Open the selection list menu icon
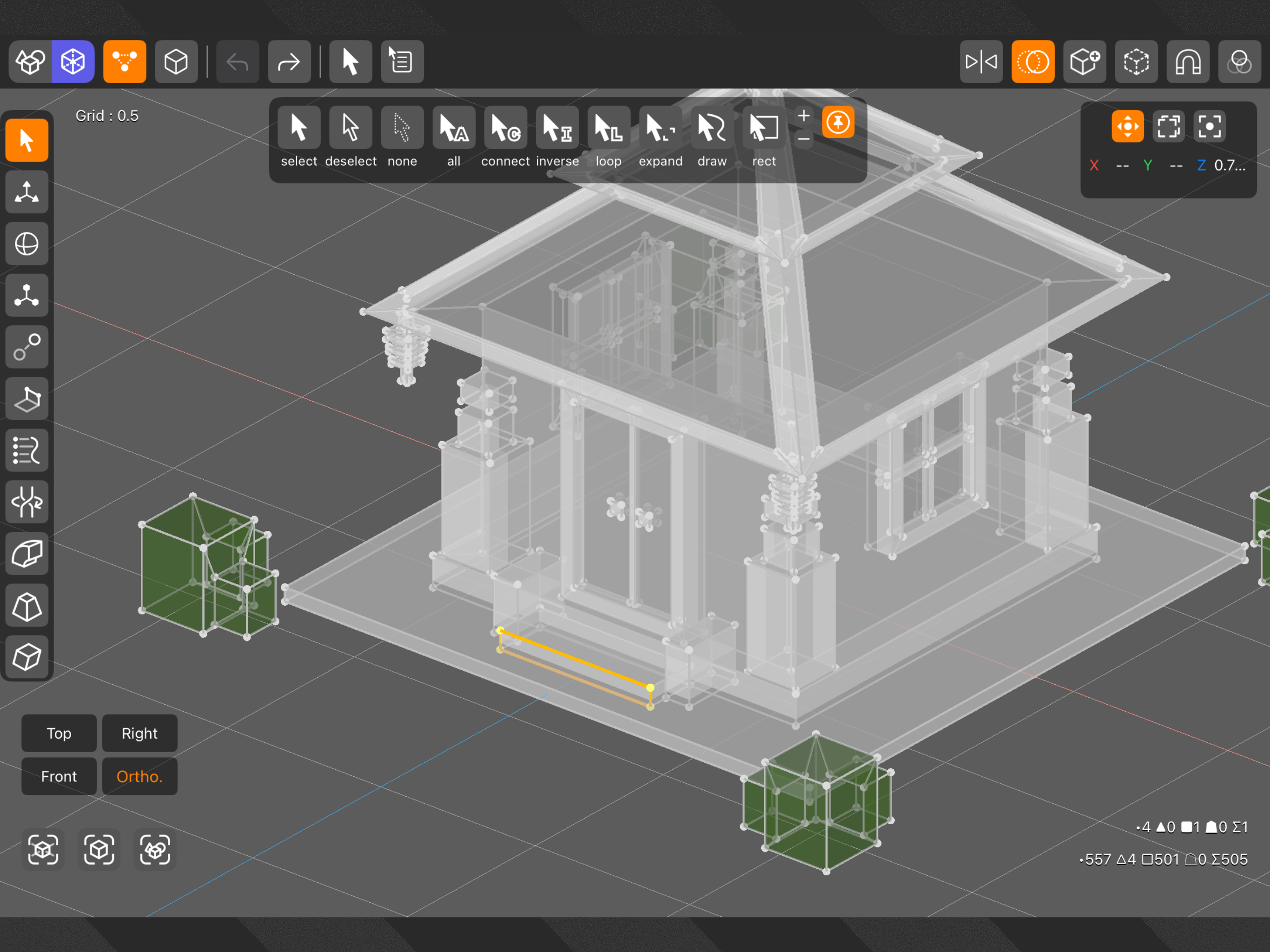 pos(402,61)
